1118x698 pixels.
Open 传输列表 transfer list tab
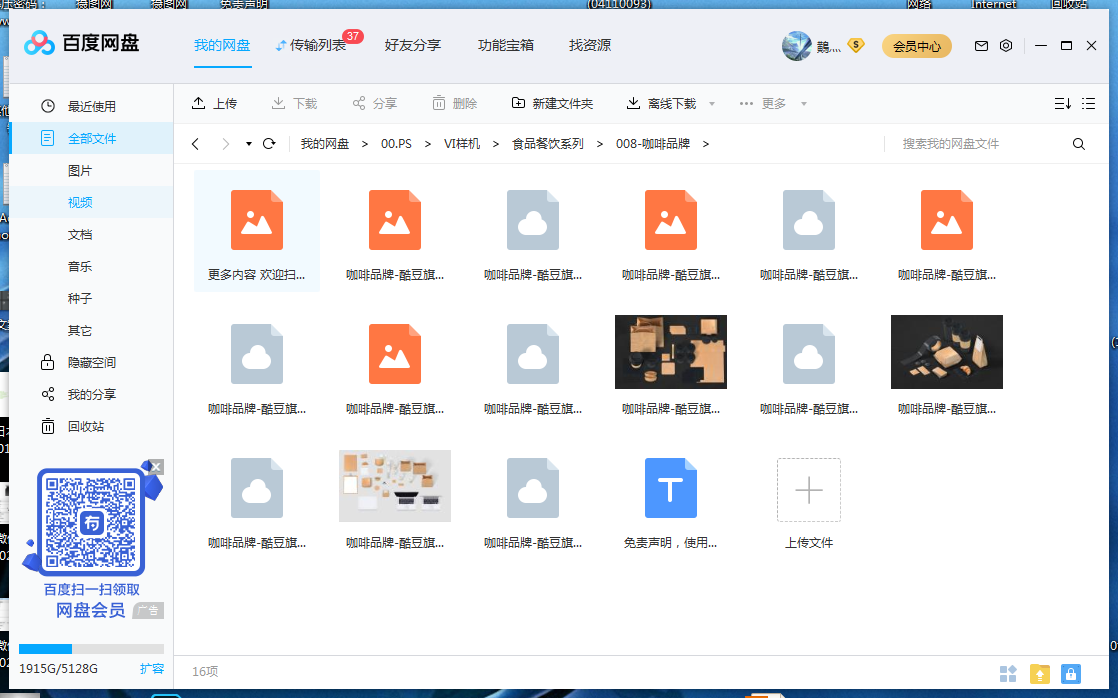[311, 45]
